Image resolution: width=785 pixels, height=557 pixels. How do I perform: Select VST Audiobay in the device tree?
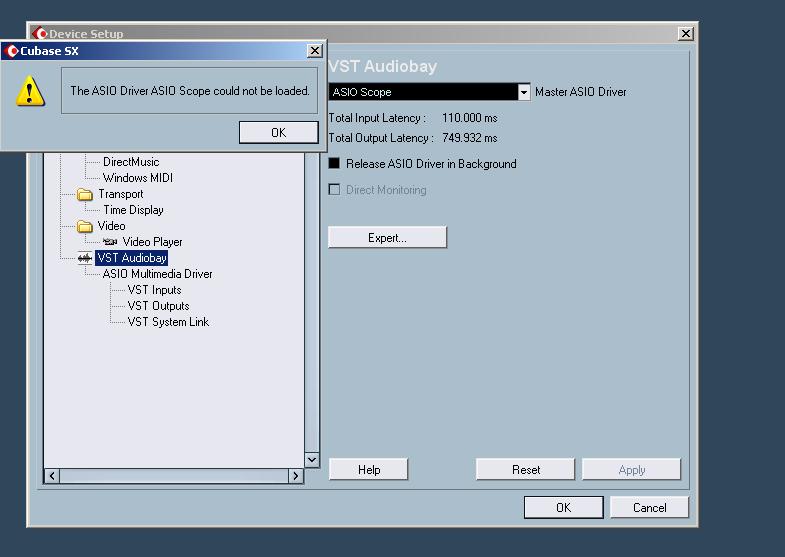pyautogui.click(x=132, y=258)
